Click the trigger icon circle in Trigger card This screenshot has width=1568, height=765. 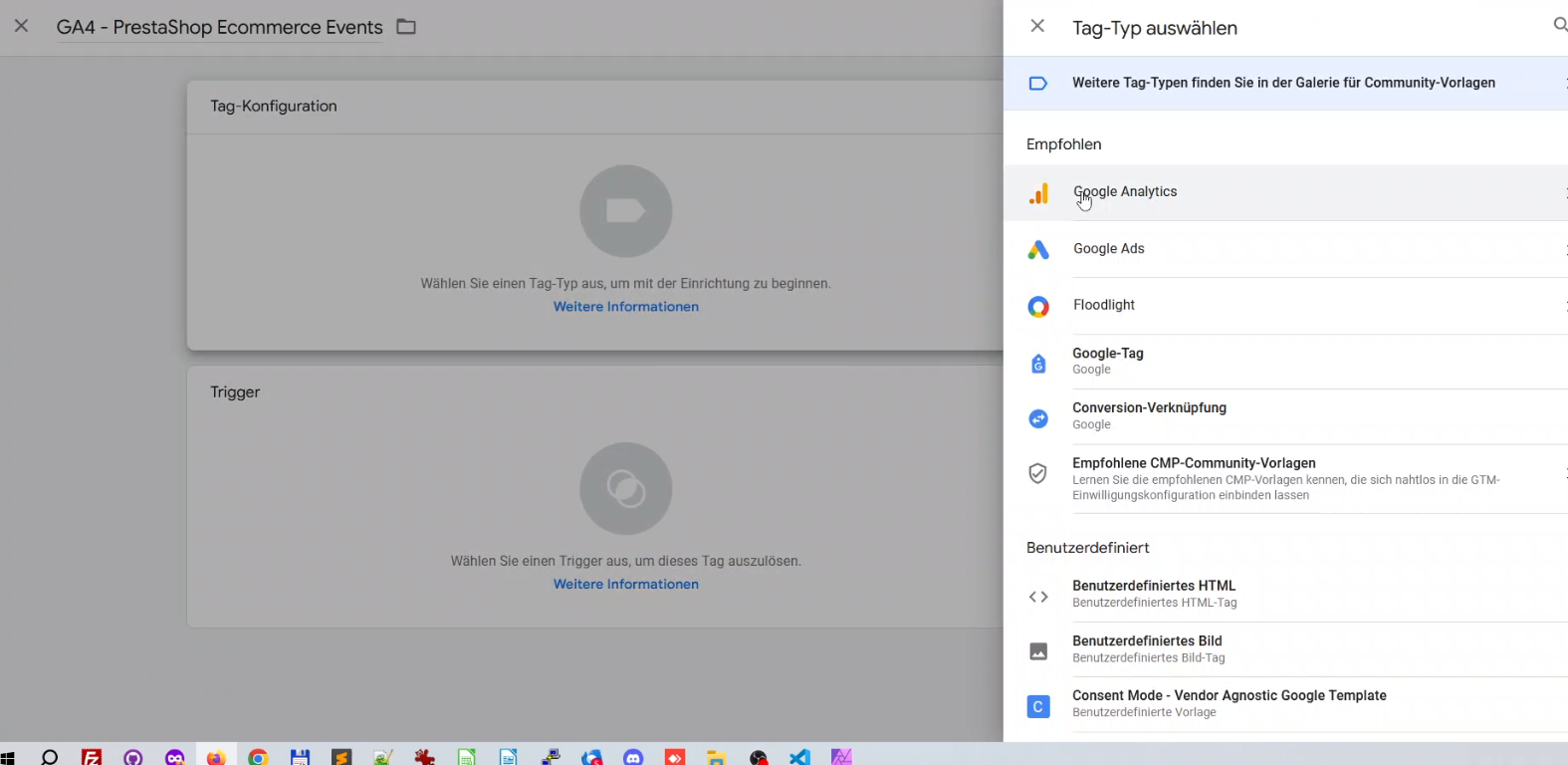(625, 488)
